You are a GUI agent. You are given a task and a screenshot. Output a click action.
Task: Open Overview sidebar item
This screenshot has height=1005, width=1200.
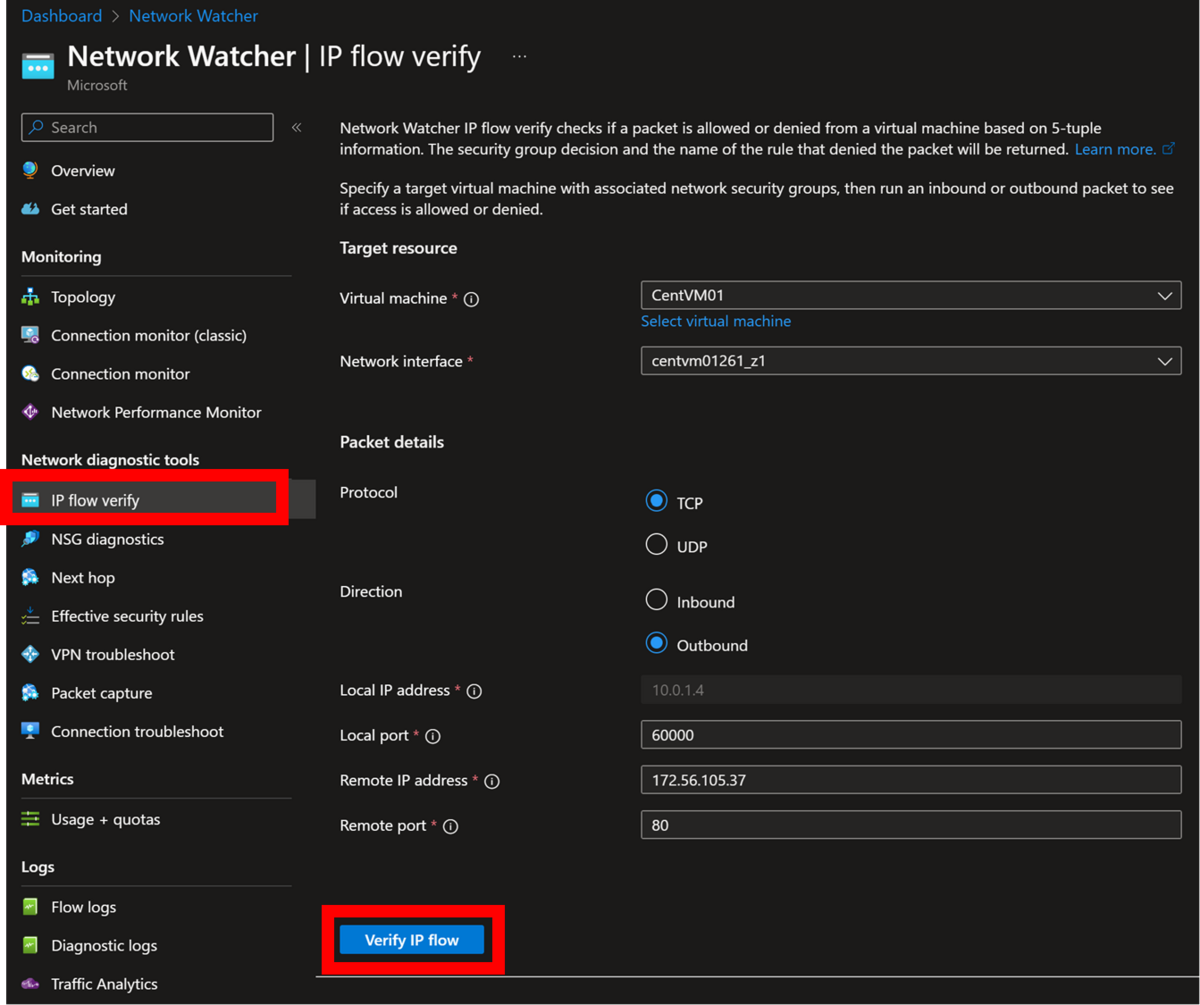click(83, 170)
